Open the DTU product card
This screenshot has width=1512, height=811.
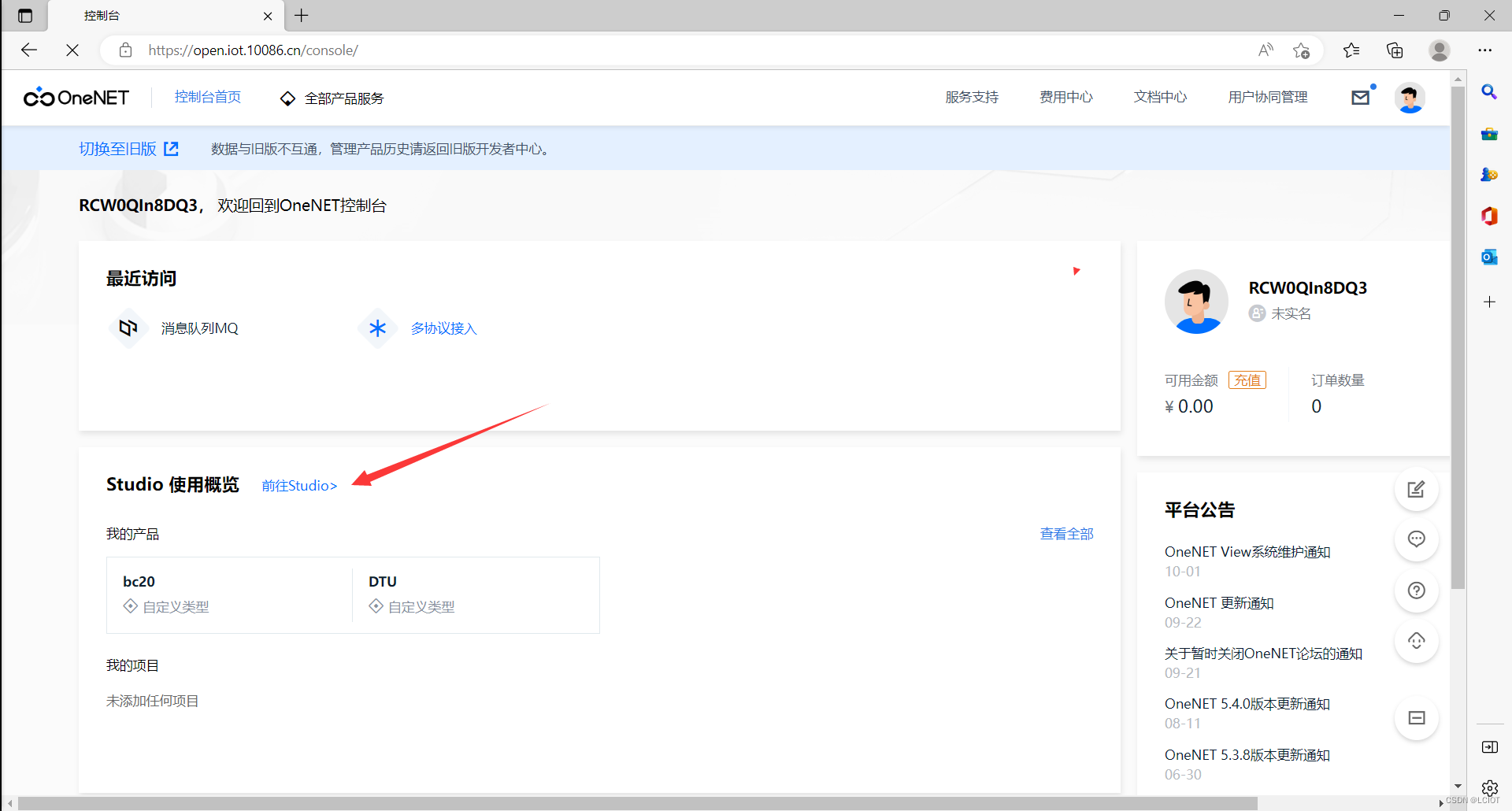click(x=476, y=594)
